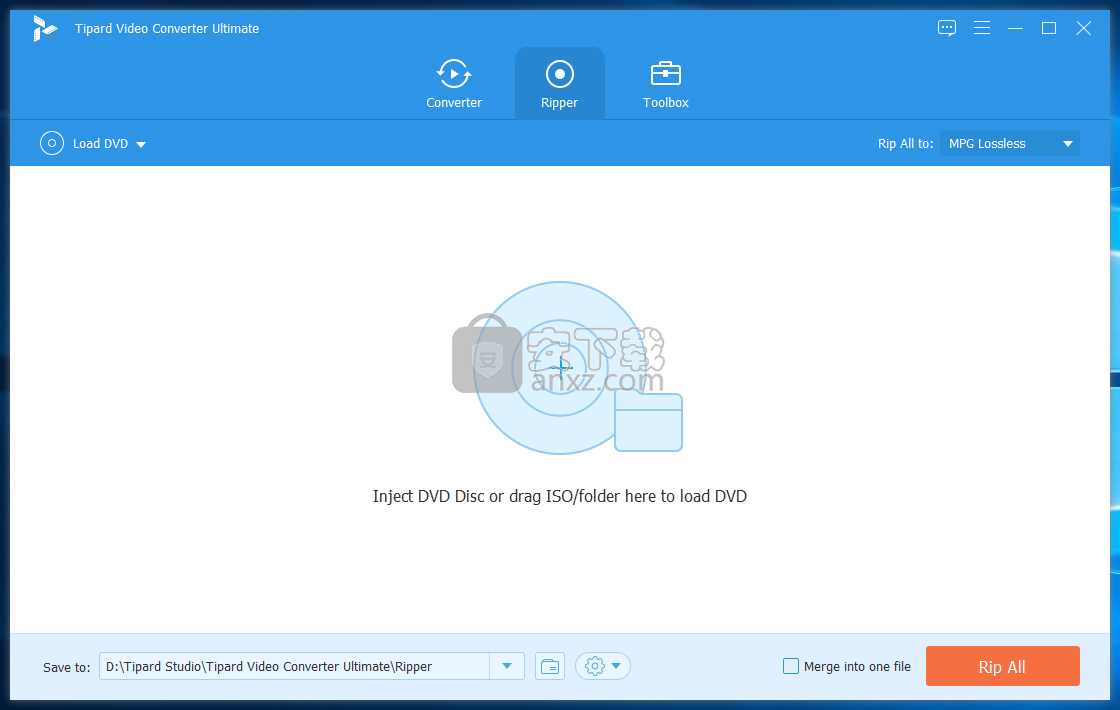Open the feedback chat bubble icon
Viewport: 1120px width, 710px height.
(947, 28)
